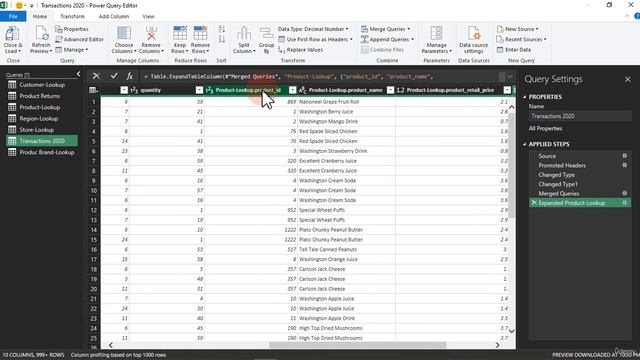Viewport: 640px width, 360px height.
Task: Open Data Type Decimal Number dropdown
Action: [x=313, y=29]
